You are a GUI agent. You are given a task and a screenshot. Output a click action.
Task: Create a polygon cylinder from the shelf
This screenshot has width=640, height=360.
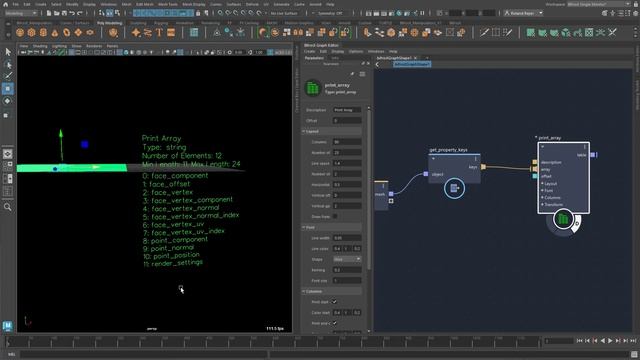(x=43, y=33)
